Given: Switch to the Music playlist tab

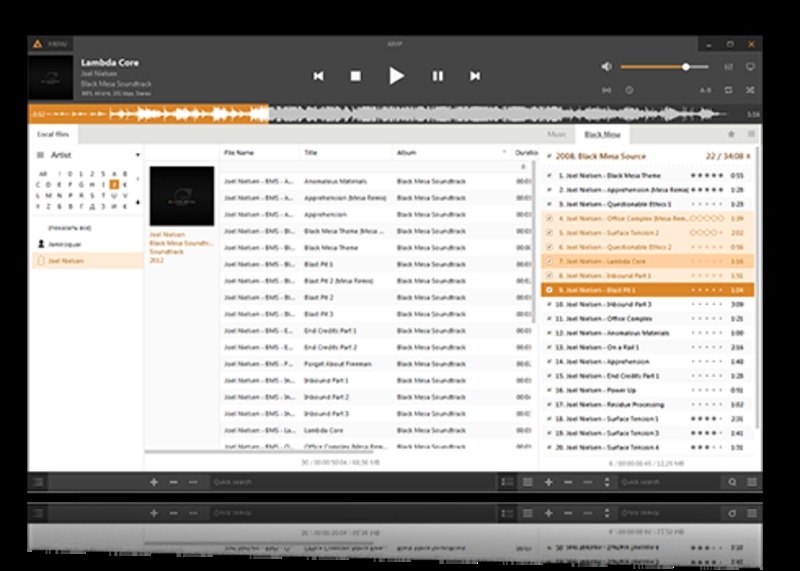Looking at the screenshot, I should [557, 134].
